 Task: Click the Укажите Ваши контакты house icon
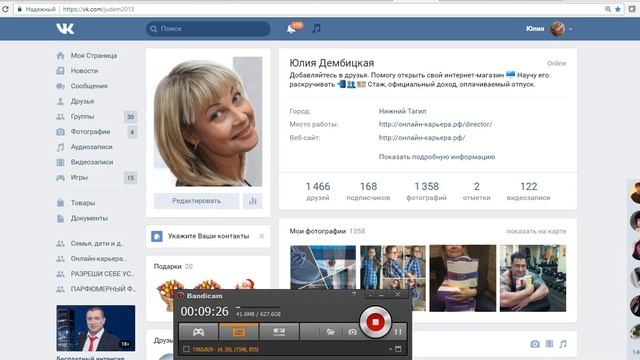click(157, 236)
